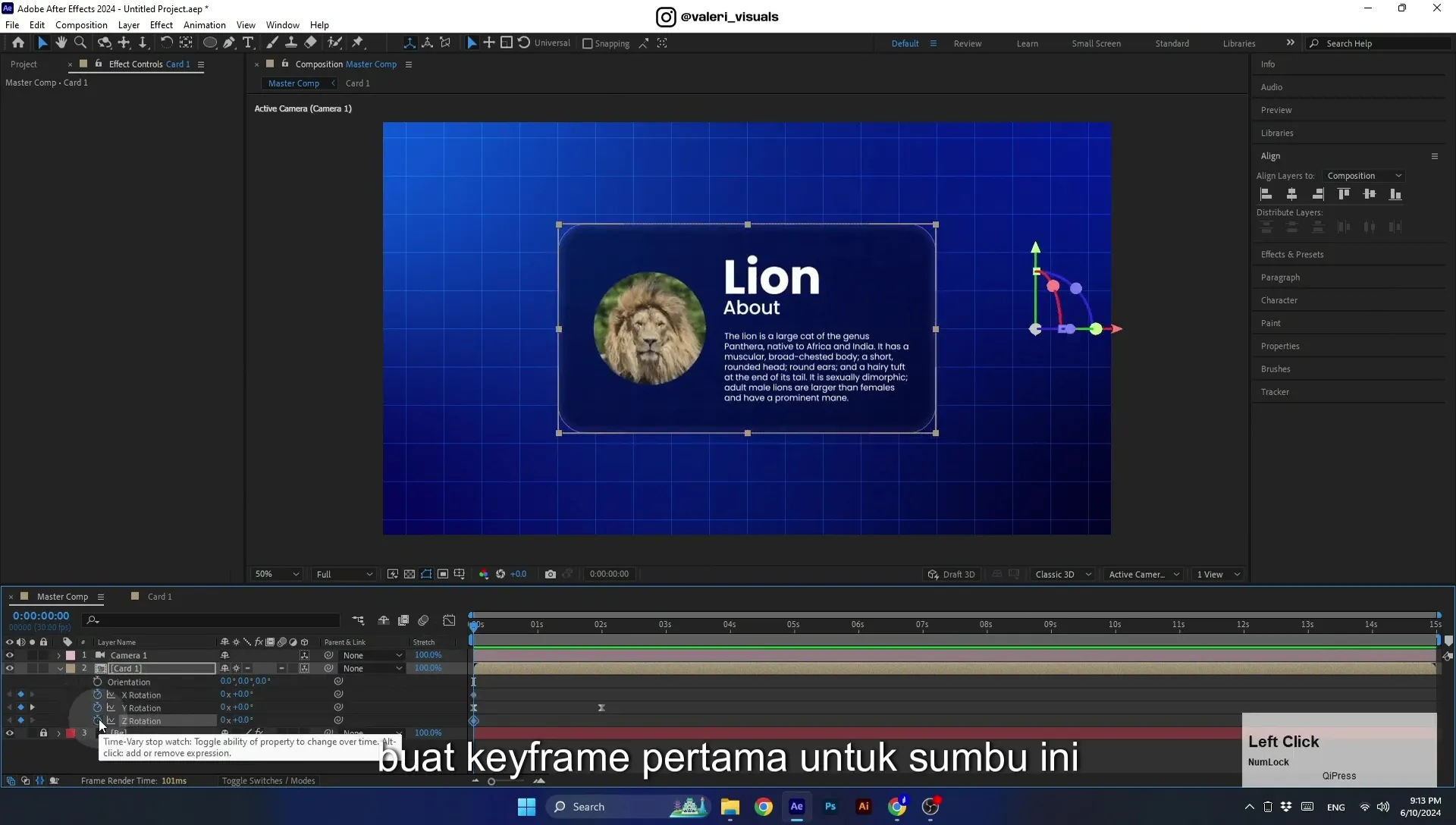
Task: Select the Ellipse shape tool
Action: (x=210, y=43)
